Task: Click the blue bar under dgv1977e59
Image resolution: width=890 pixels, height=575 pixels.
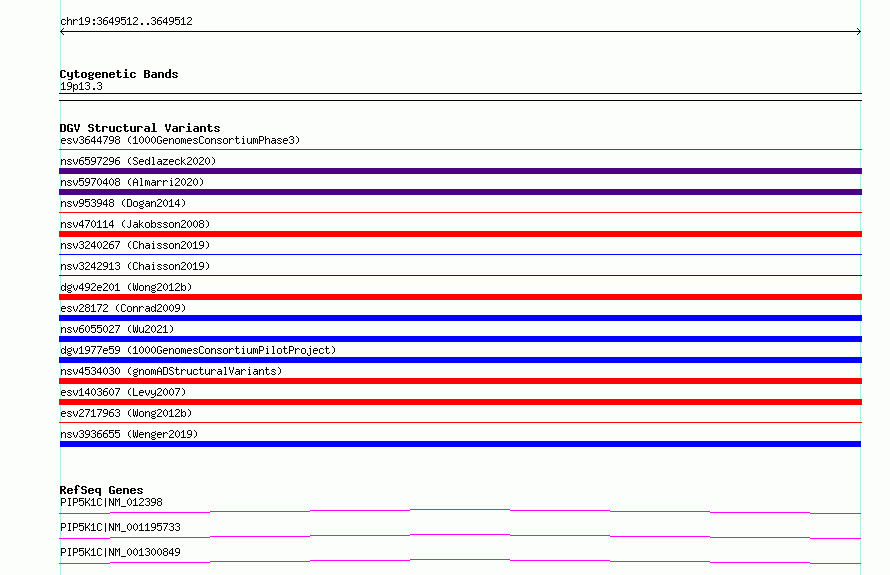Action: coord(460,360)
